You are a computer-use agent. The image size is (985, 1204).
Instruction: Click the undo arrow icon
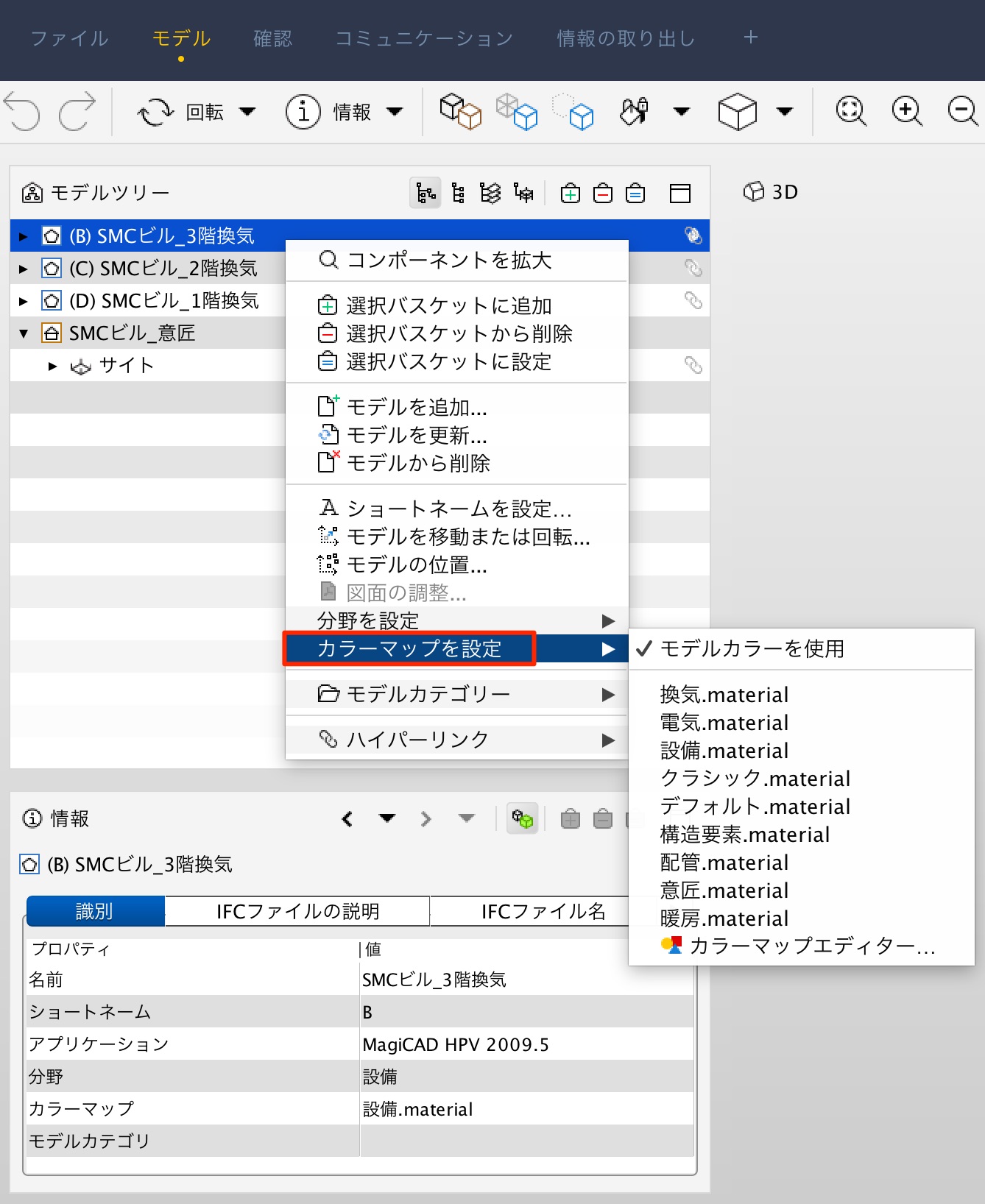point(23,112)
